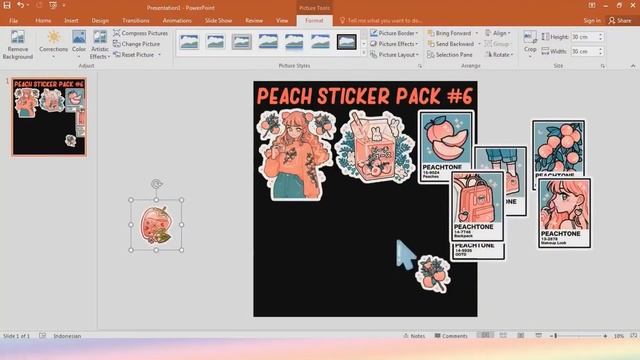Click the Save icon in quick access toolbar
The height and width of the screenshot is (360, 640).
(x=7, y=5)
